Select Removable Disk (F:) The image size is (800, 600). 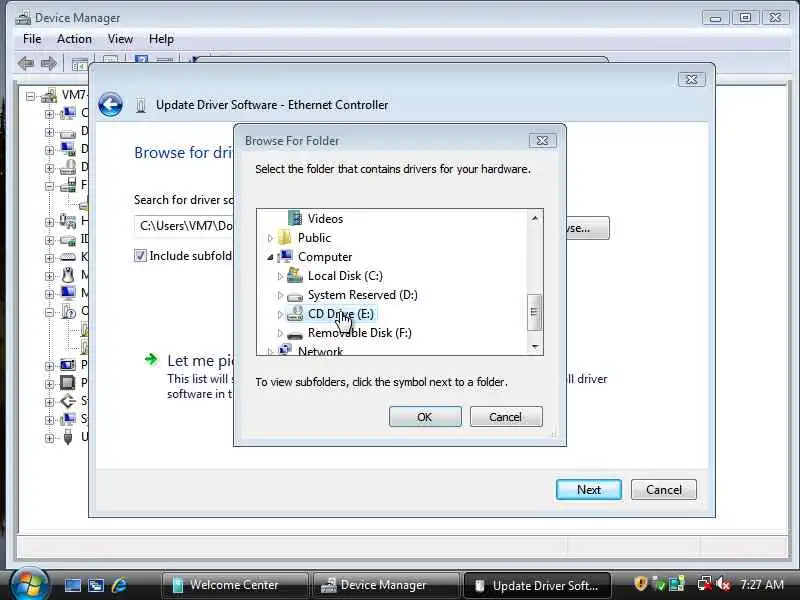click(x=360, y=333)
